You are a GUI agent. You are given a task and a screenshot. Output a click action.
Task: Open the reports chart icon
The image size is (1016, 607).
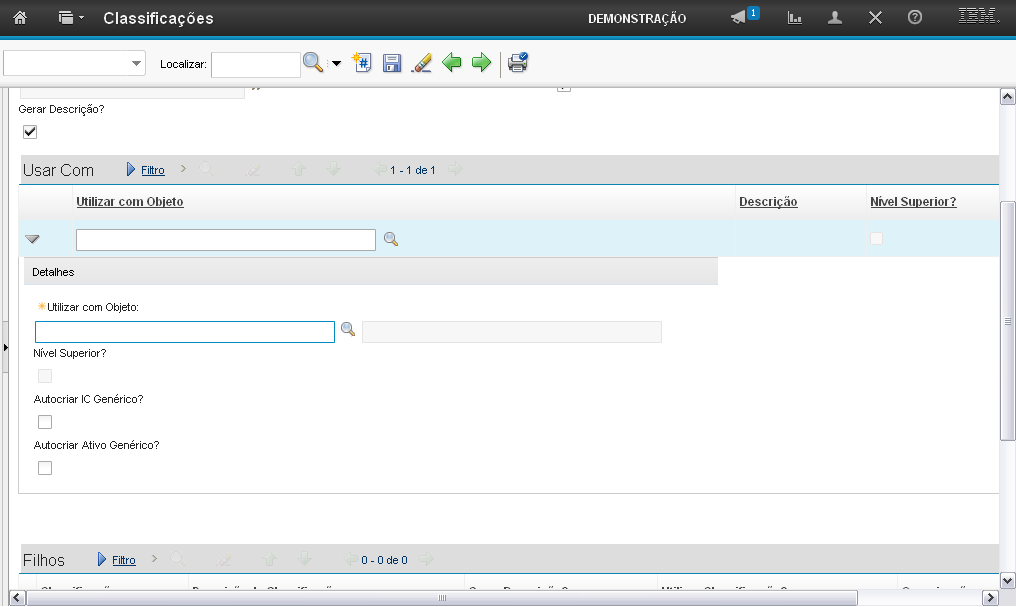(x=795, y=18)
